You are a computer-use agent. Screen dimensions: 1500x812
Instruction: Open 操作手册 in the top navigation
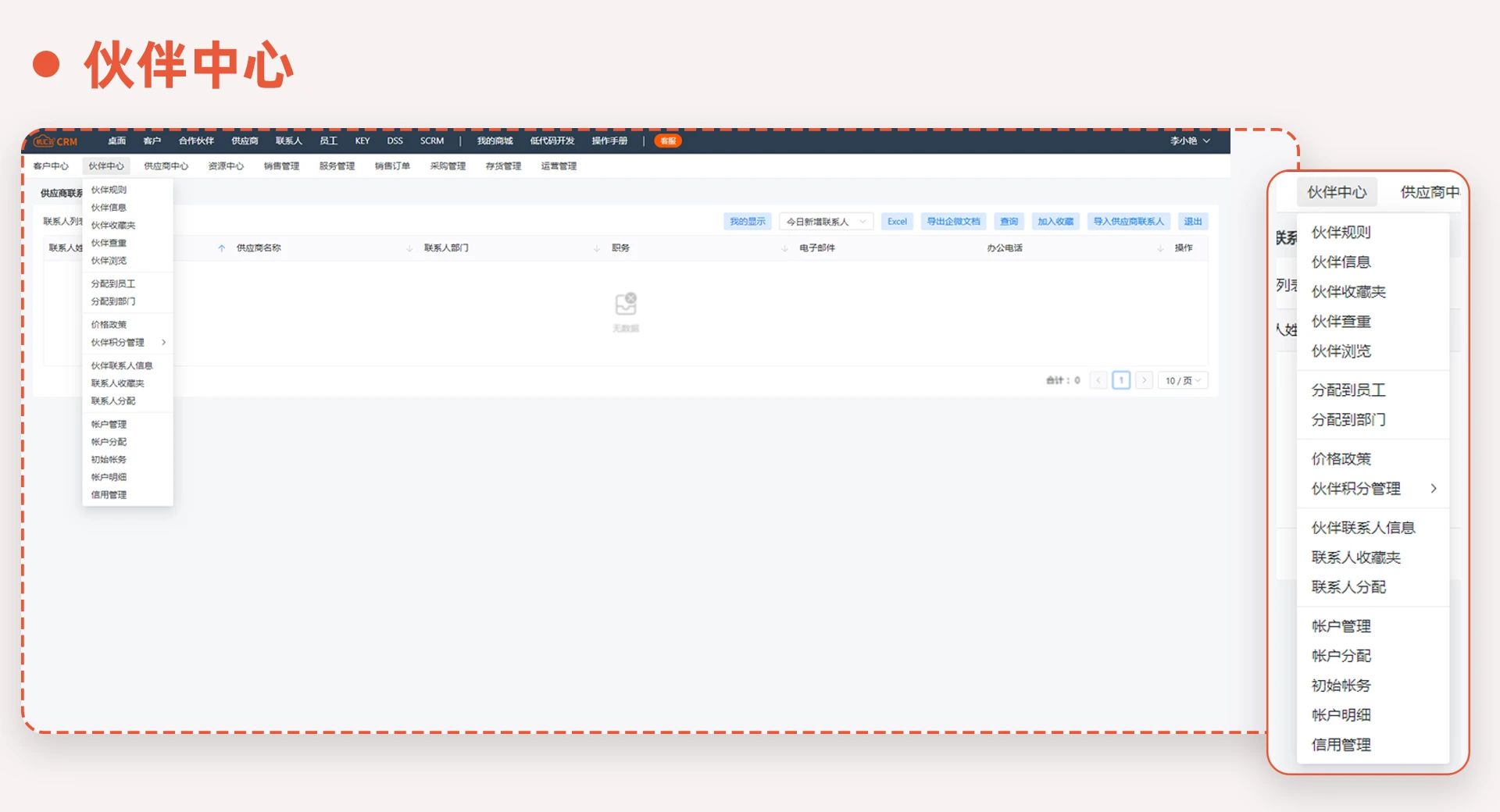609,141
